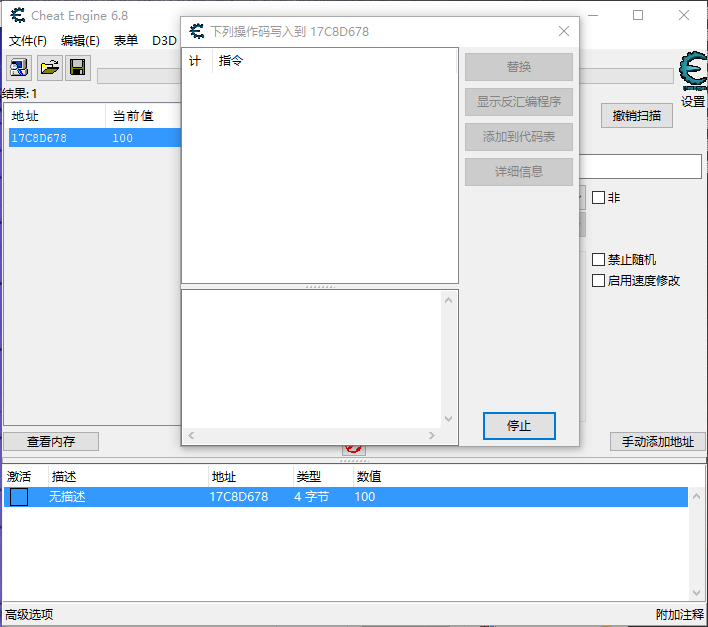Click the 详细信息 button
708x627 pixels.
519,172
